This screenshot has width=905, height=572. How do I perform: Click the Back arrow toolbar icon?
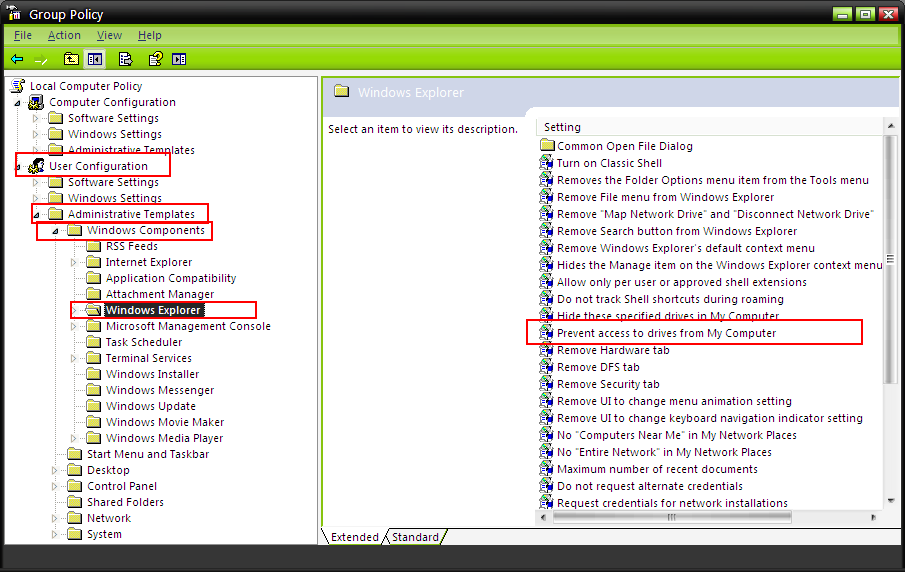(17, 59)
